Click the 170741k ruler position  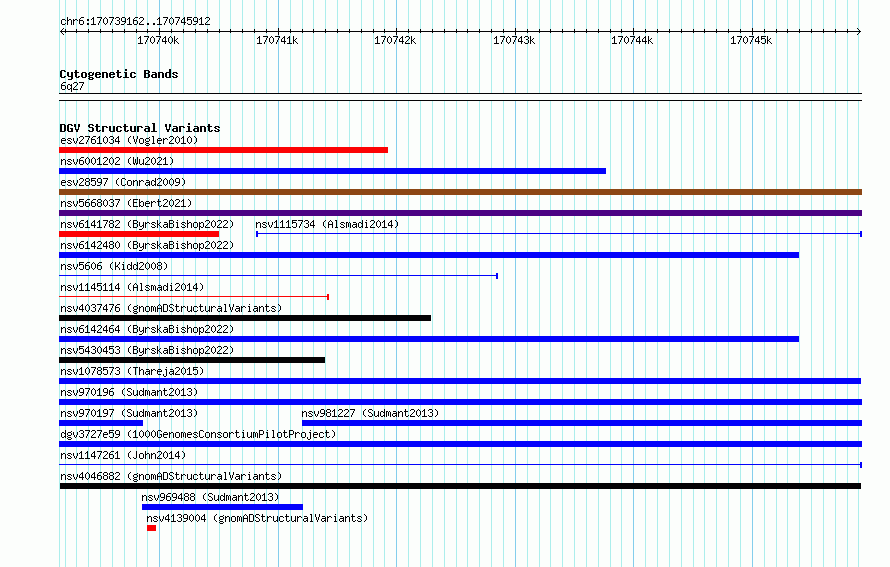click(x=277, y=40)
